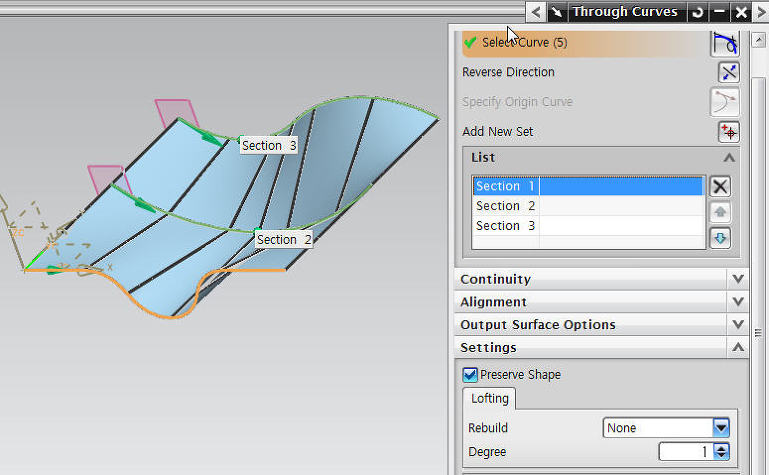The height and width of the screenshot is (475, 769).
Task: Click the previous arrow left of title bar
Action: (536, 12)
